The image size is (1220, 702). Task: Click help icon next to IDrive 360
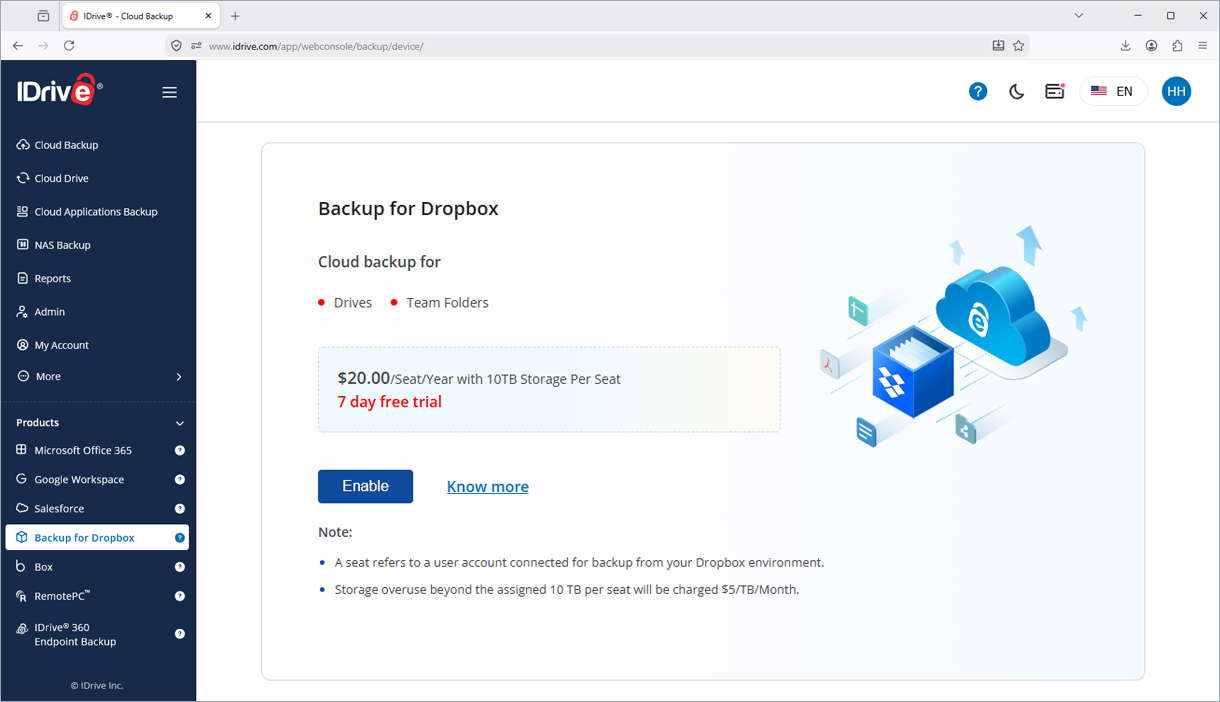[x=180, y=633]
